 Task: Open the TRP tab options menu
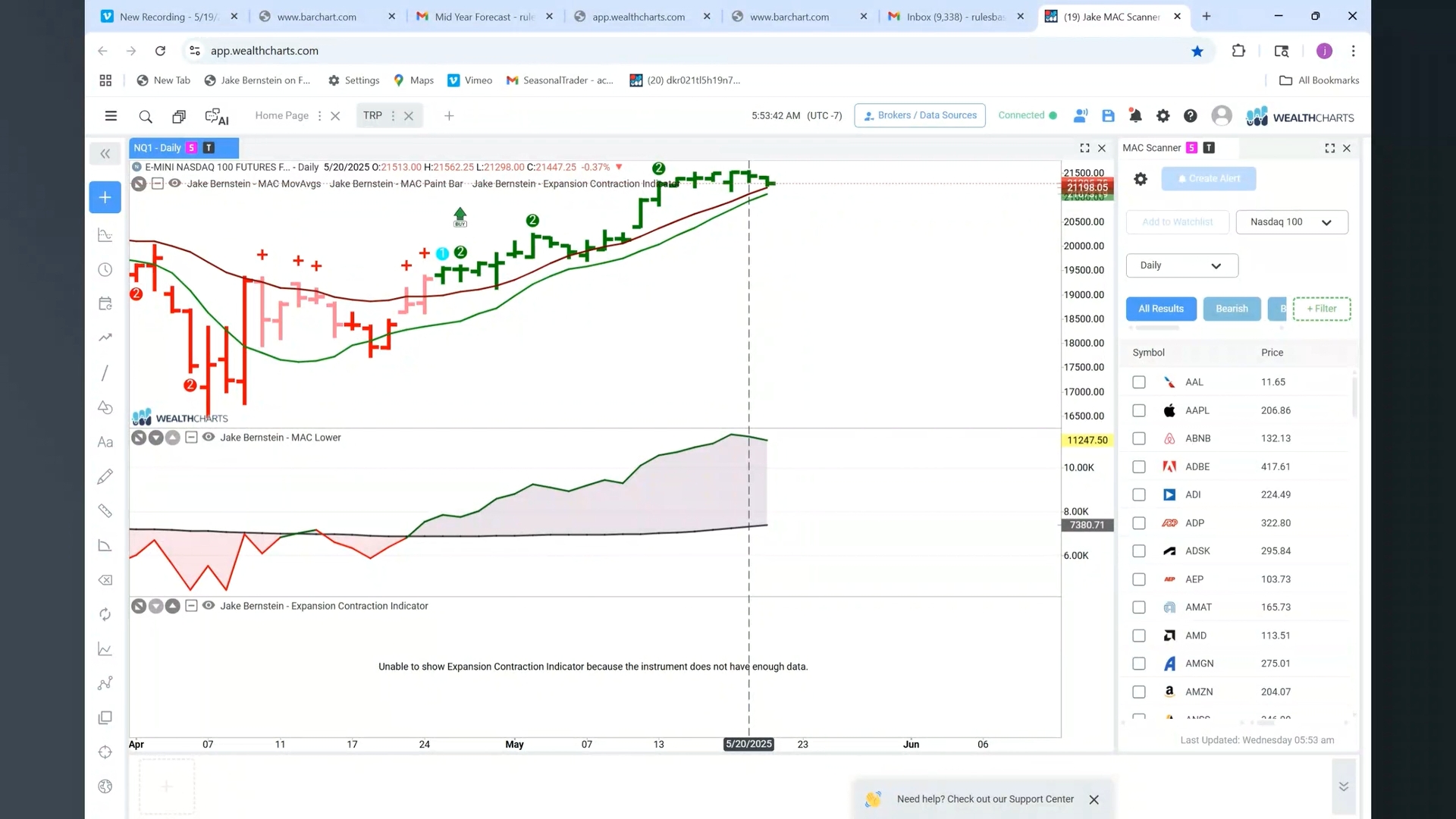[x=393, y=116]
